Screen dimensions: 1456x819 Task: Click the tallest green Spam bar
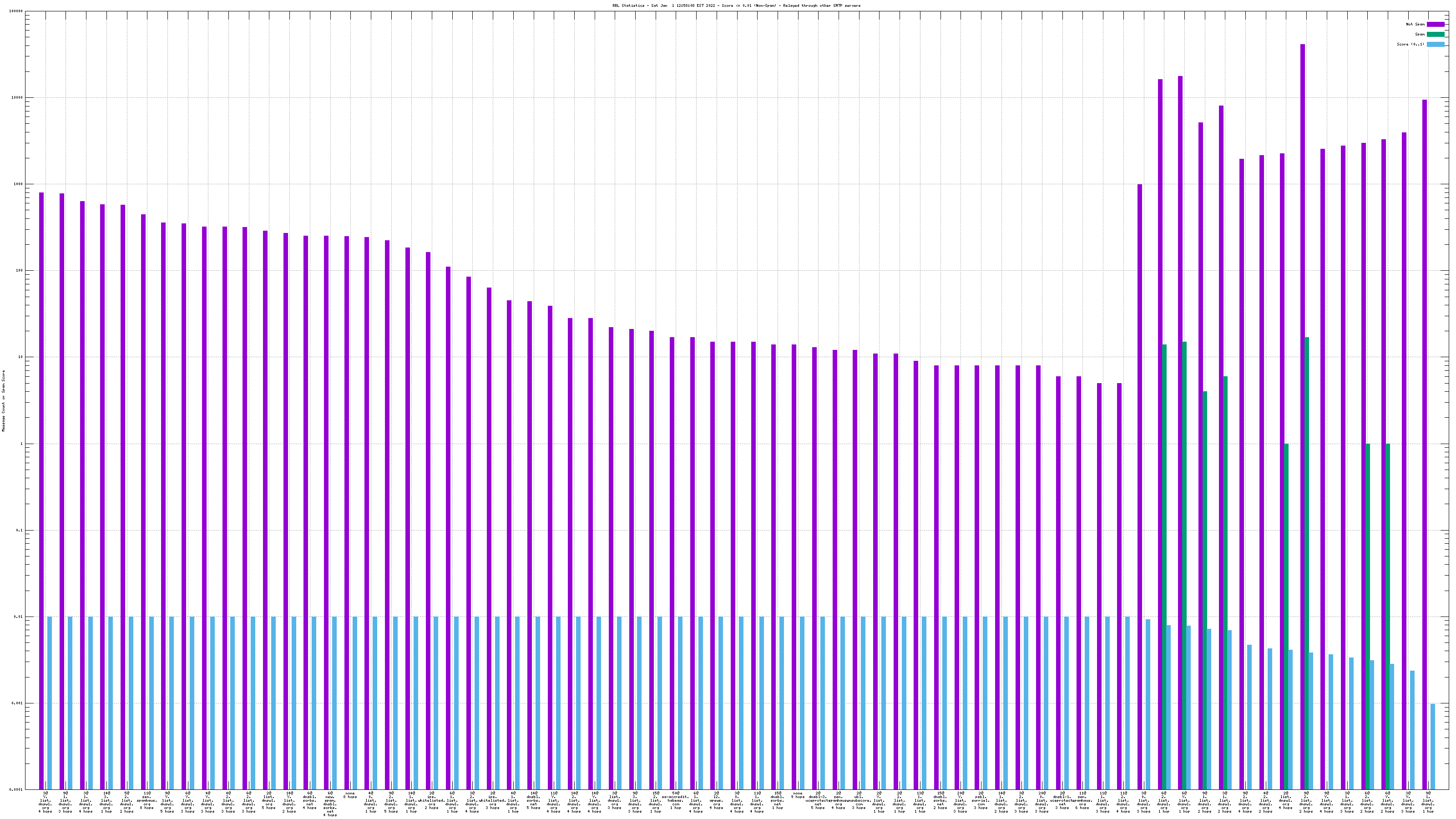click(x=1307, y=509)
